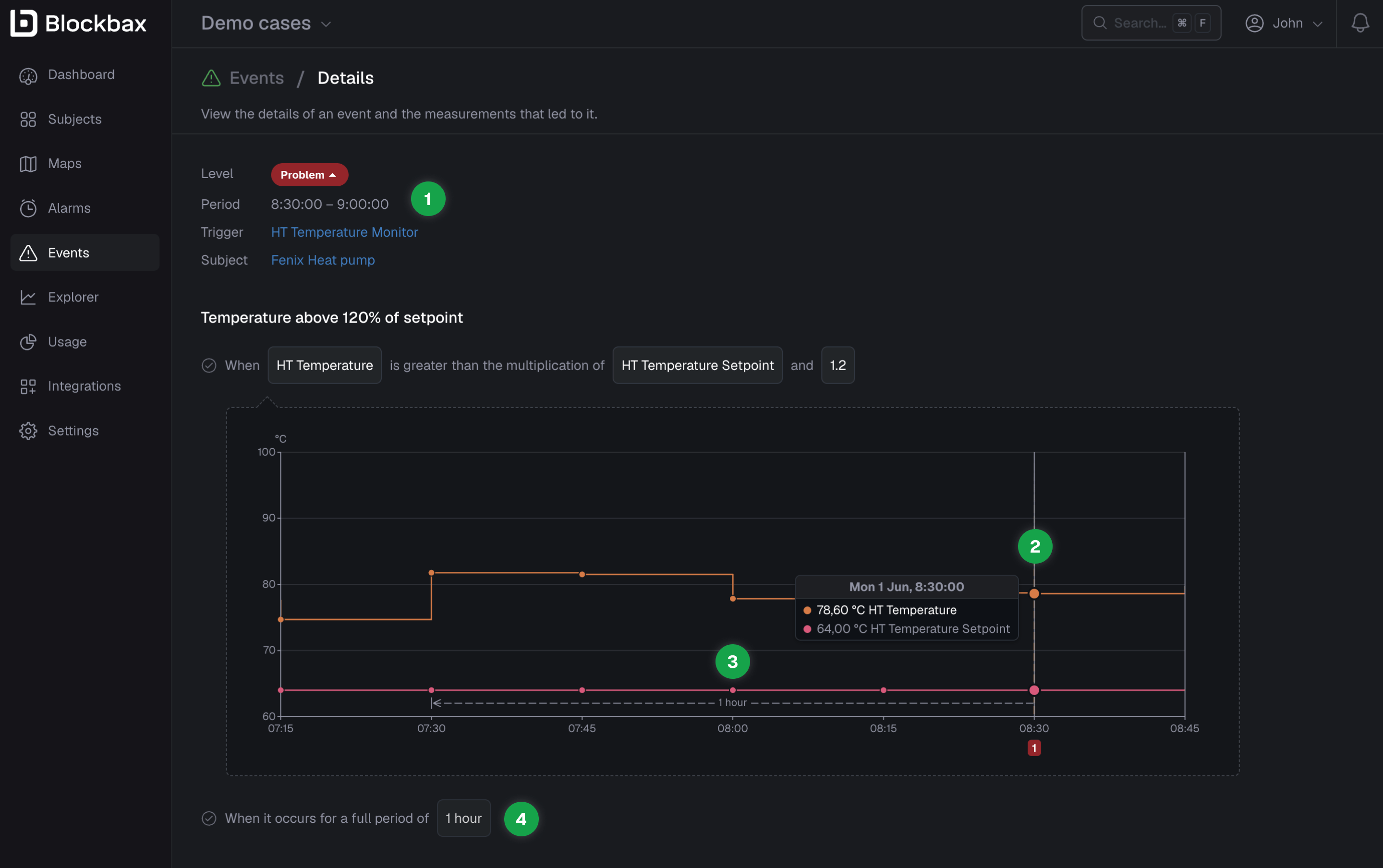
Task: Click the Blockbax logo icon
Action: pyautogui.click(x=24, y=23)
